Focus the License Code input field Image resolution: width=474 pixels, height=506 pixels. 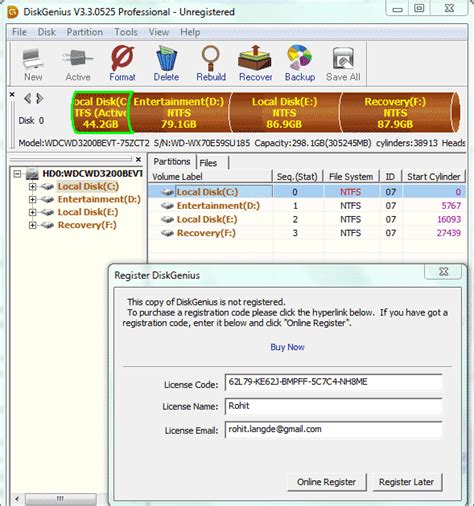(x=333, y=382)
